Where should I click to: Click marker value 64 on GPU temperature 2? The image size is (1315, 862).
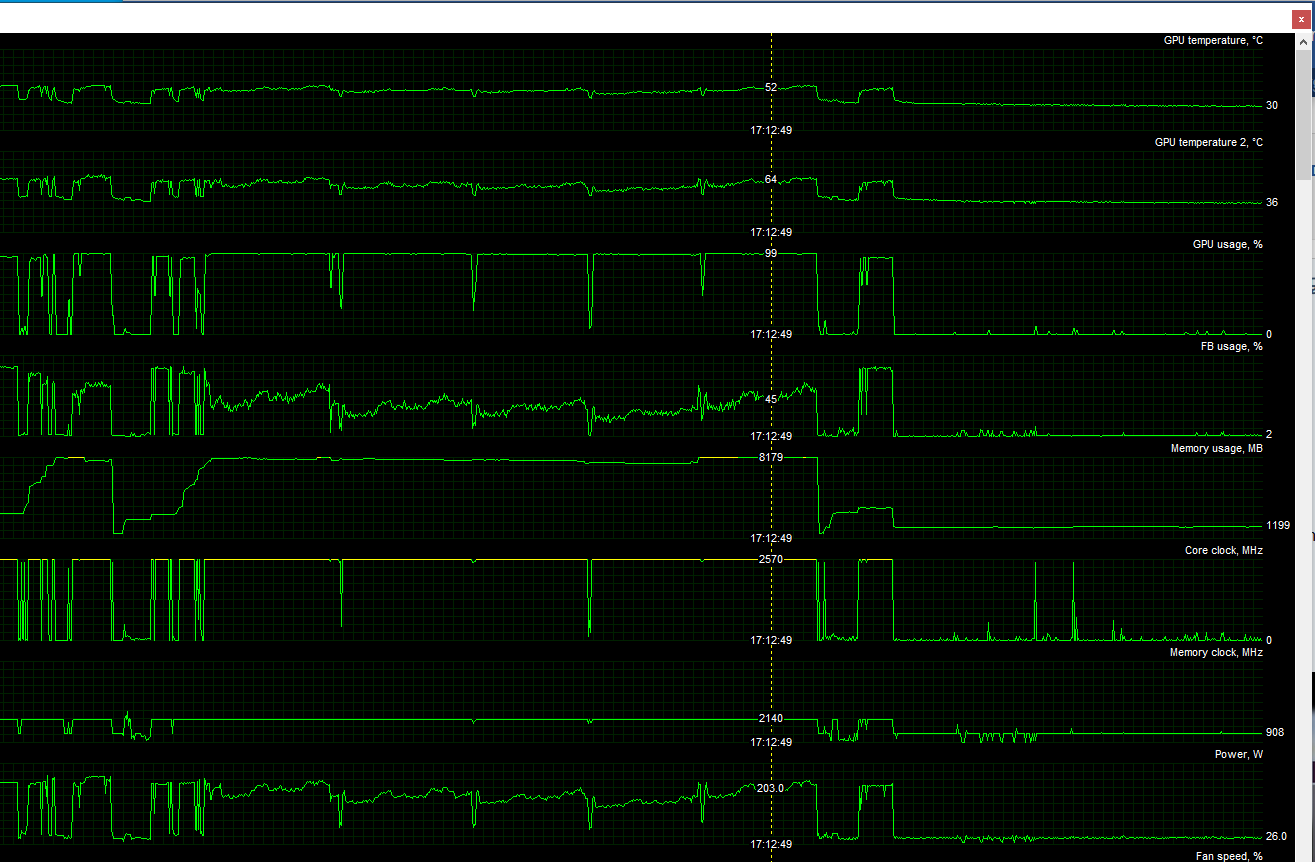pos(771,180)
